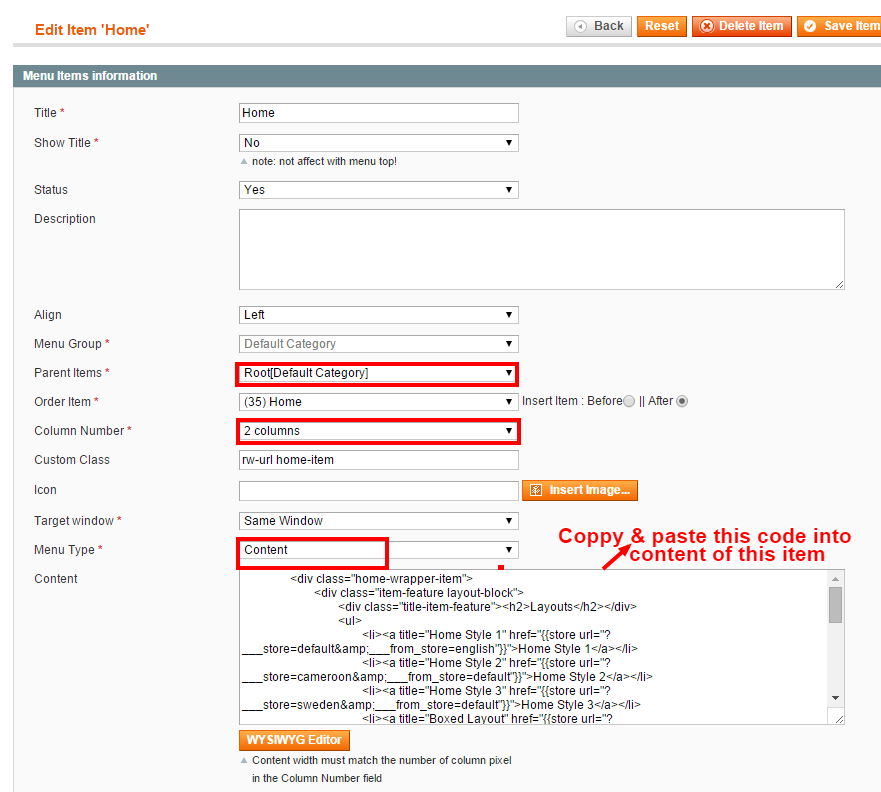Open the Show Title dropdown
Viewport: 881px width, 792px height.
click(x=378, y=143)
